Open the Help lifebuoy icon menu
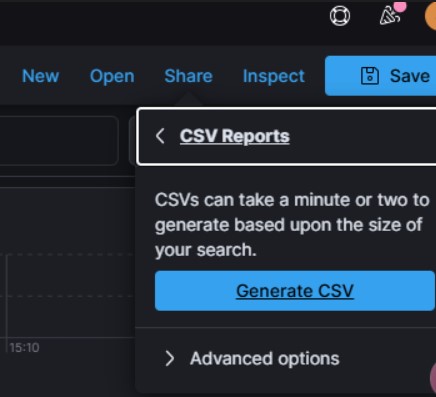The height and width of the screenshot is (397, 436). [340, 16]
